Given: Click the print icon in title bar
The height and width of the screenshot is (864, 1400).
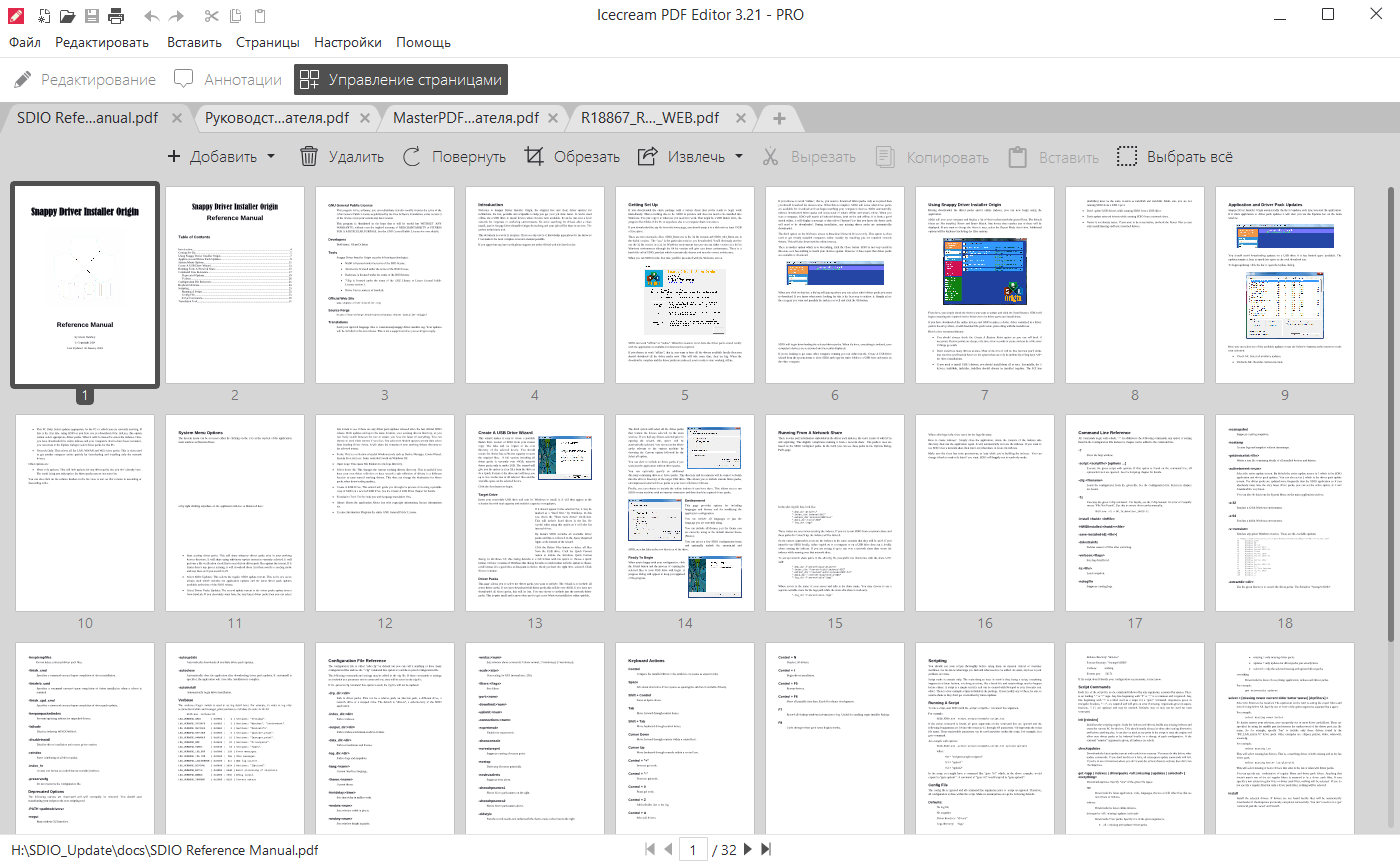Looking at the screenshot, I should pyautogui.click(x=116, y=15).
